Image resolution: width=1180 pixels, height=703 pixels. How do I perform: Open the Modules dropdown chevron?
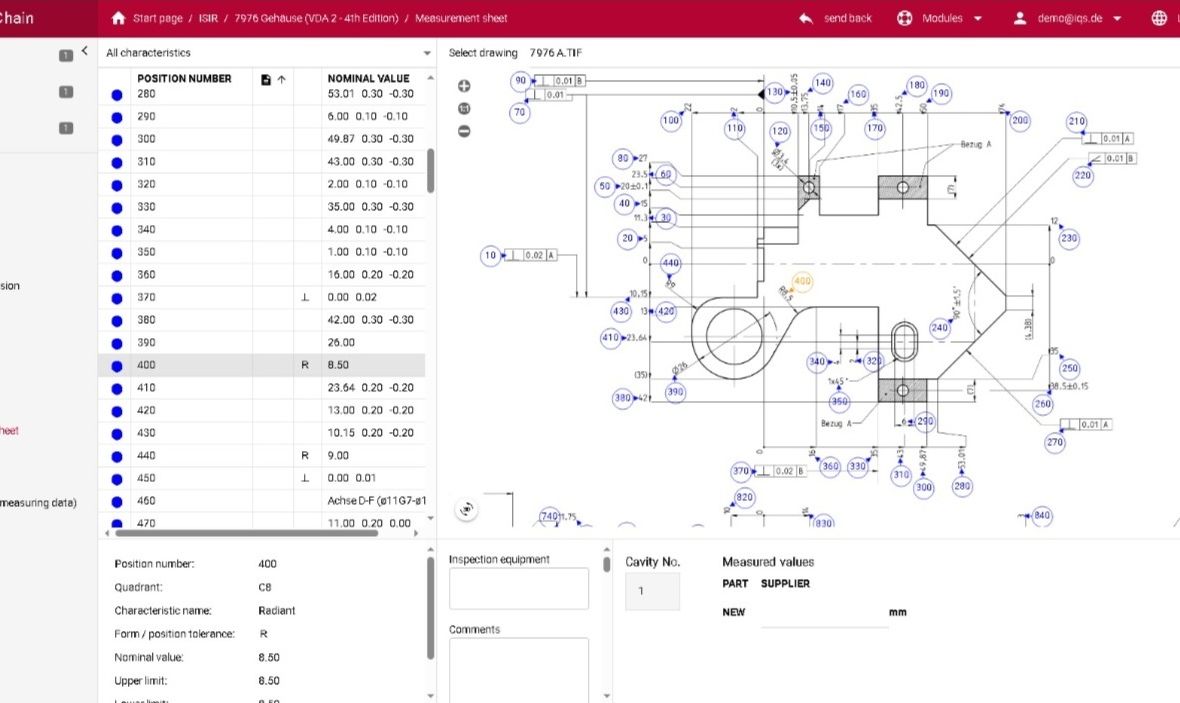coord(977,18)
